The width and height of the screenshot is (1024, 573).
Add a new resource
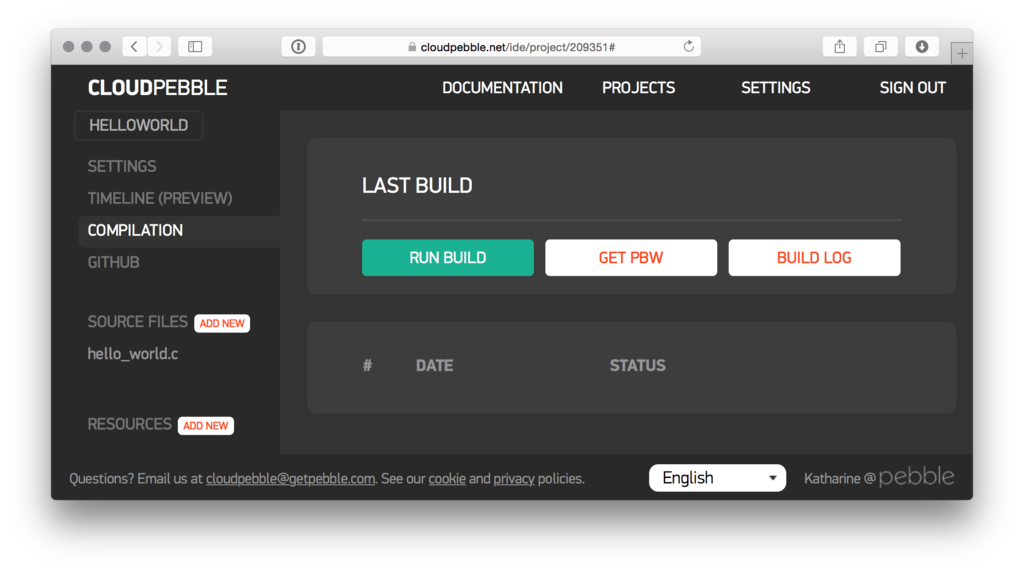pos(206,426)
